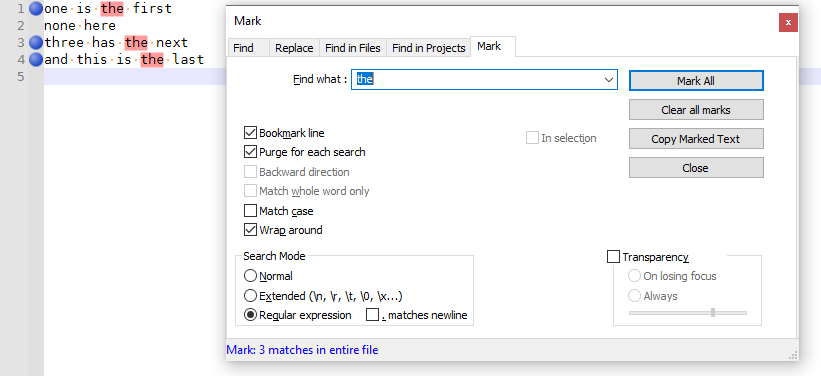821x376 pixels.
Task: Check the '. matches newline' option
Action: [x=372, y=315]
